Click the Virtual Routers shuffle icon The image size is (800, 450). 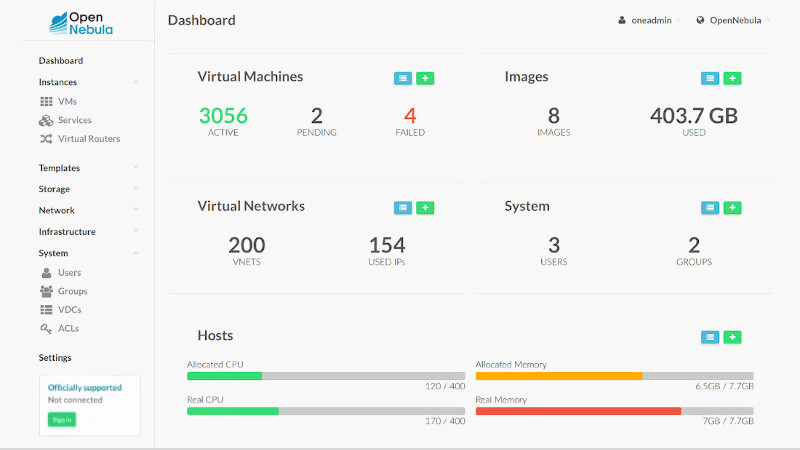(46, 139)
